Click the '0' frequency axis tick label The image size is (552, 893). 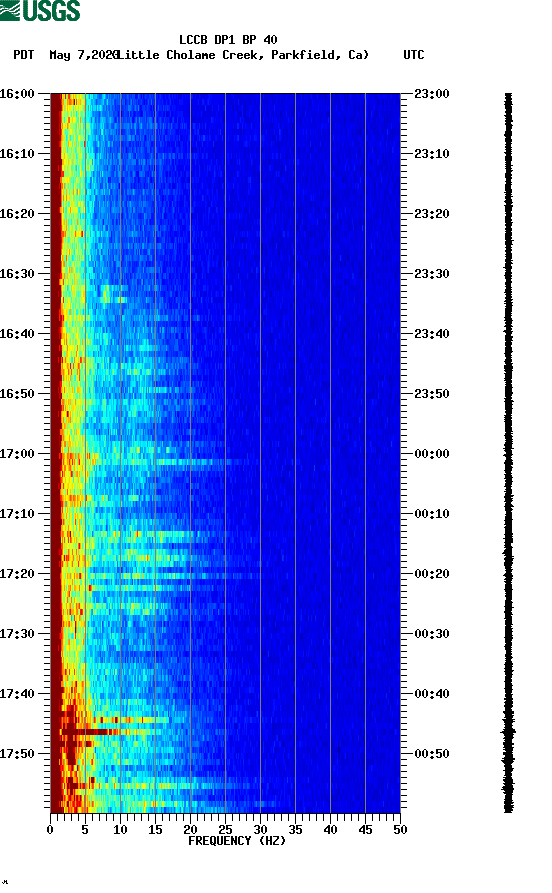pyautogui.click(x=50, y=830)
